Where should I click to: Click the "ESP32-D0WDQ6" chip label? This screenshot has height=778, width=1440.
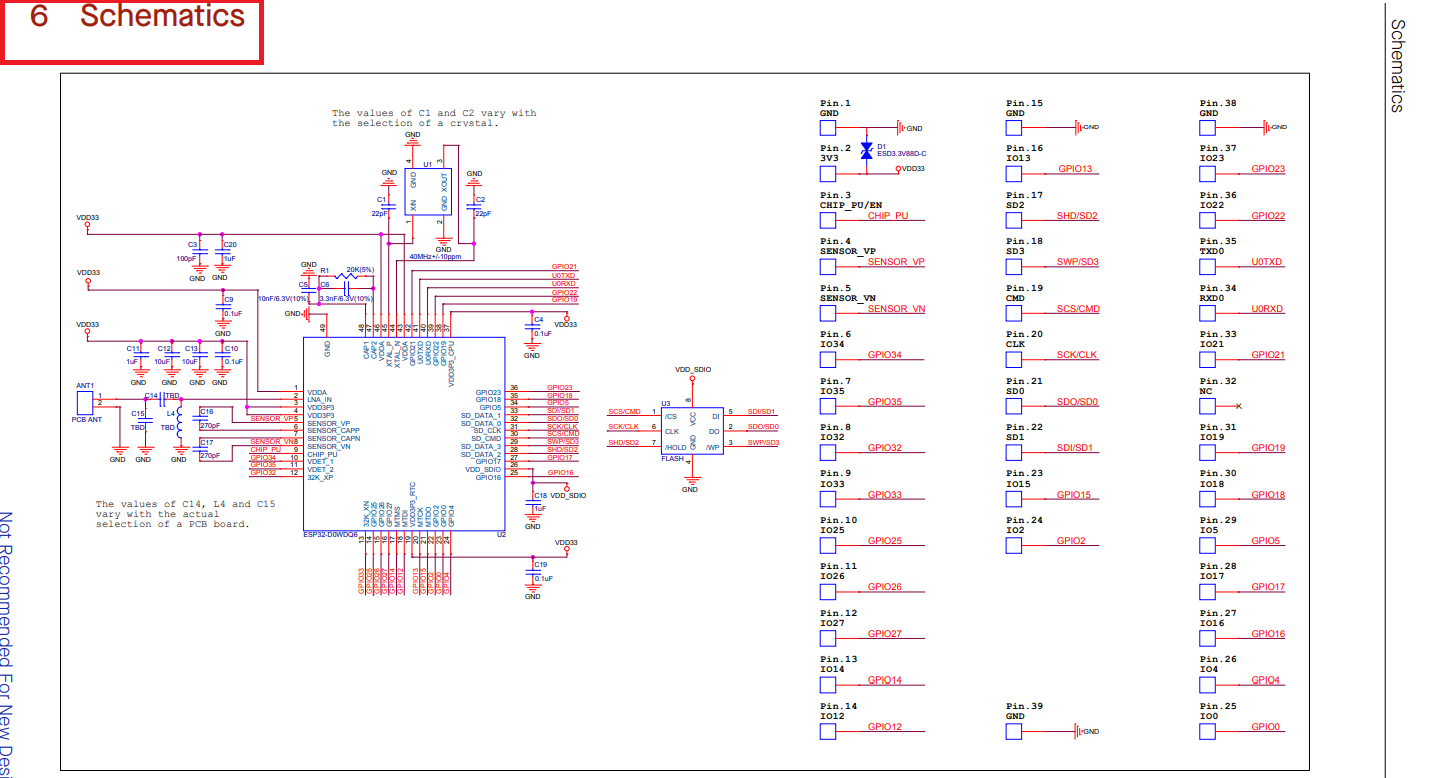coord(330,534)
